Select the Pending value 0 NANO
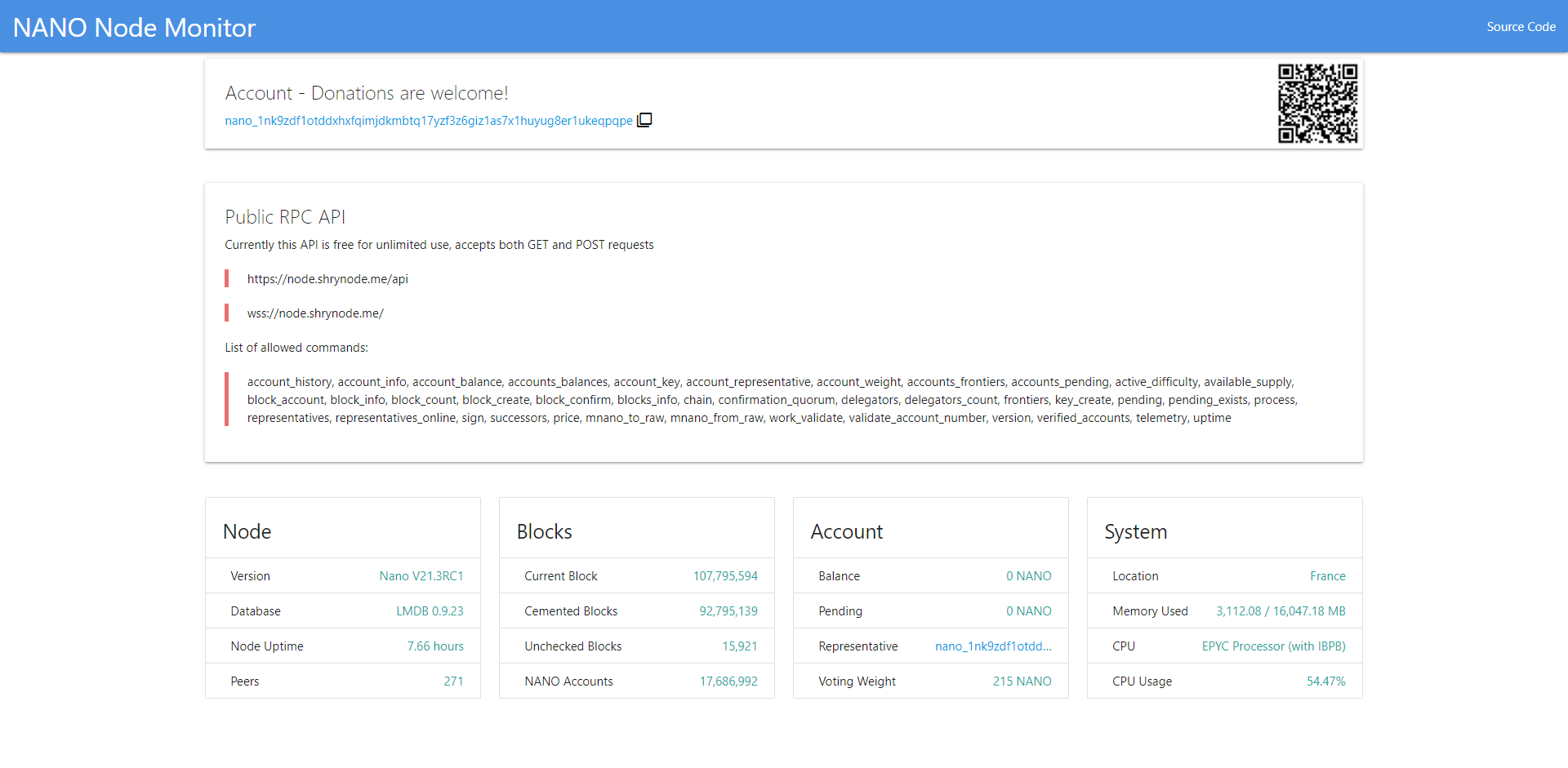Screen dimensions: 1568x768 [1028, 611]
